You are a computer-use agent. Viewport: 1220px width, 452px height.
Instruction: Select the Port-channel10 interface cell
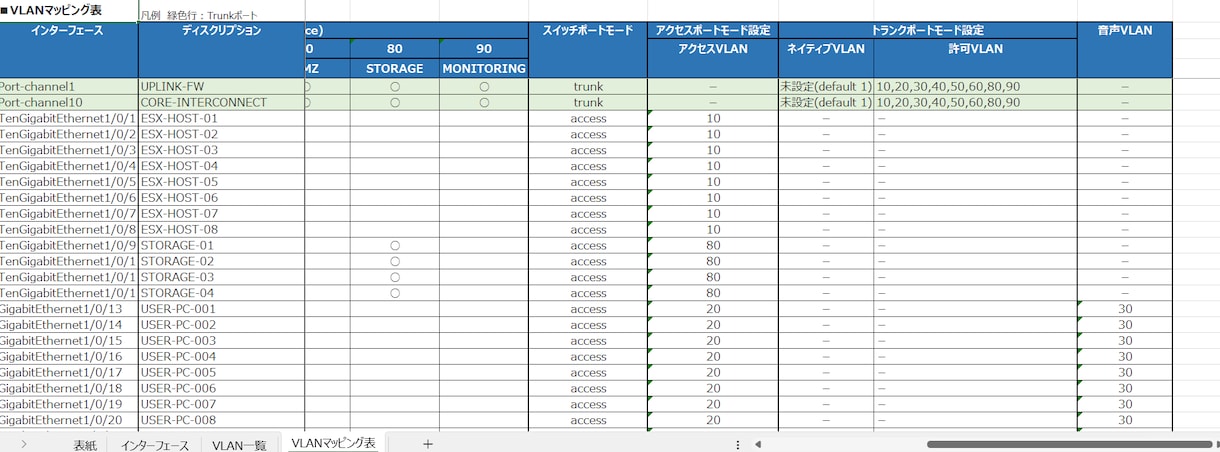pyautogui.click(x=69, y=103)
